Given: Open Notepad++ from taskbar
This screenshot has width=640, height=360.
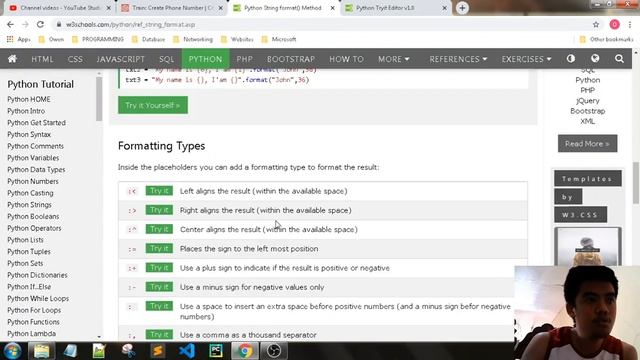Looking at the screenshot, I should pyautogui.click(x=99, y=351).
